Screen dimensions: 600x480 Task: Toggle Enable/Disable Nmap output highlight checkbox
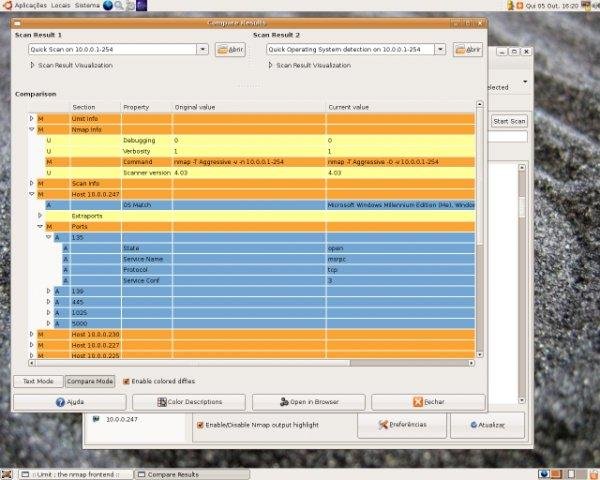point(201,424)
